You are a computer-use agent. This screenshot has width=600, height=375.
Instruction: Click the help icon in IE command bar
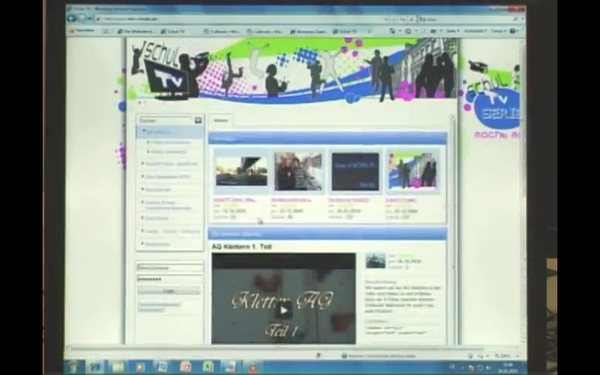tap(514, 31)
